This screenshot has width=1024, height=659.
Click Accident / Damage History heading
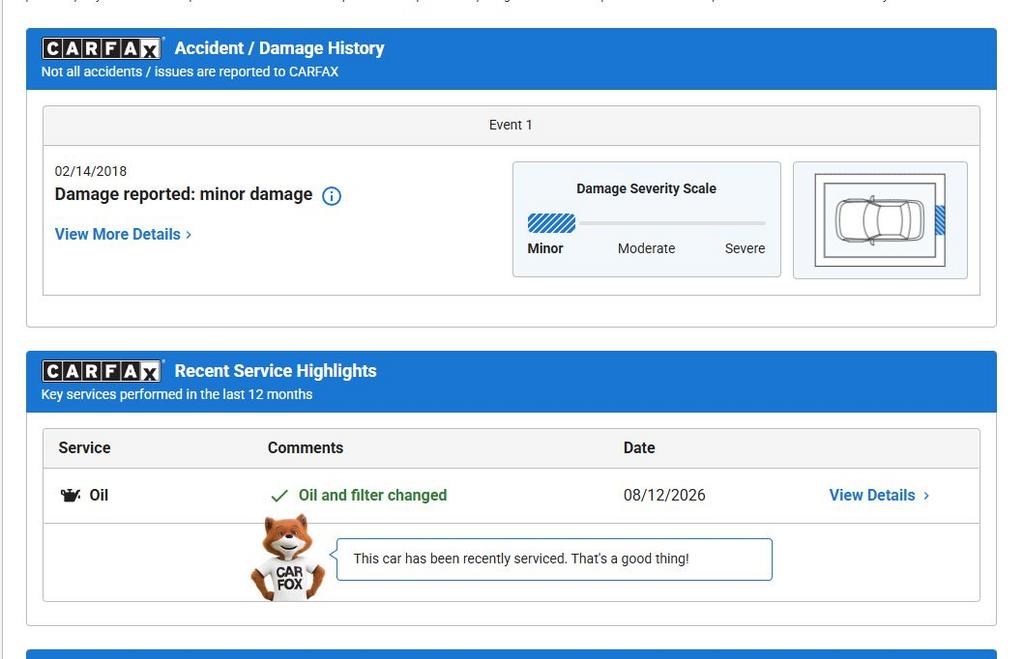(280, 48)
